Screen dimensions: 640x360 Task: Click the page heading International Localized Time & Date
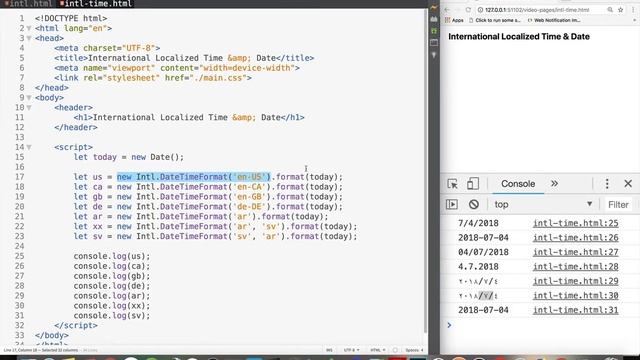(519, 37)
